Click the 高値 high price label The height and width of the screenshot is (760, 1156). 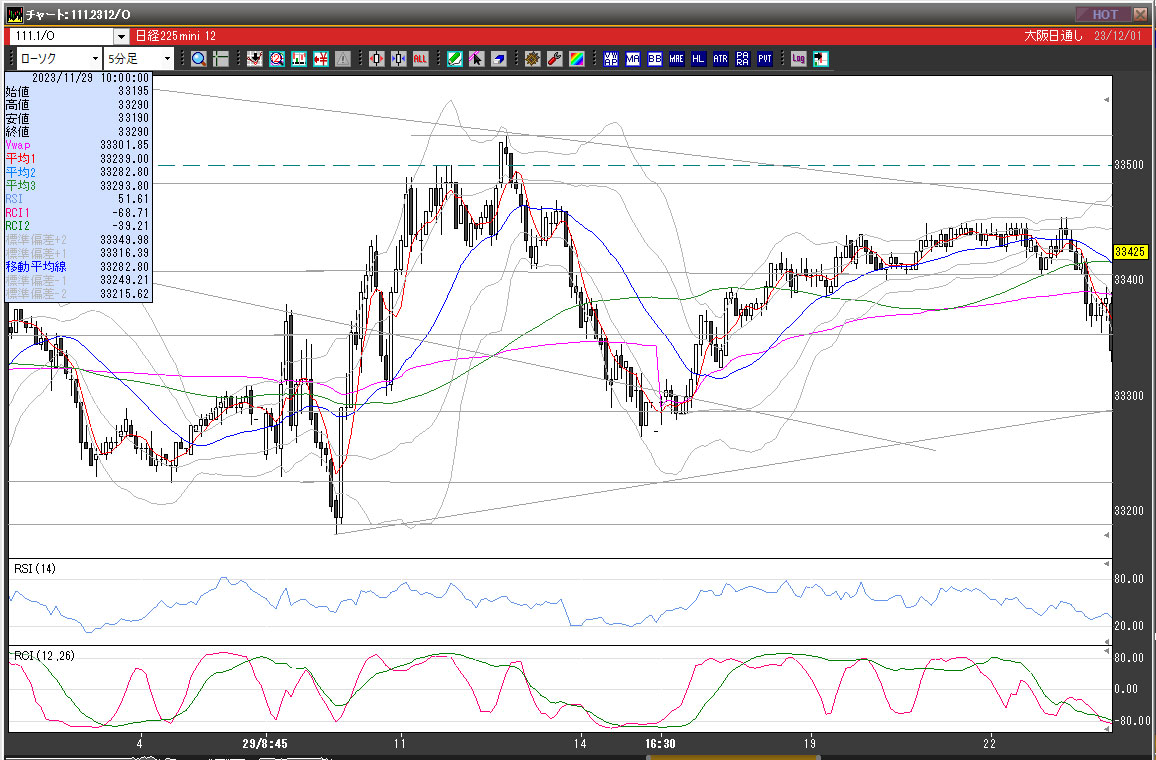tap(18, 105)
